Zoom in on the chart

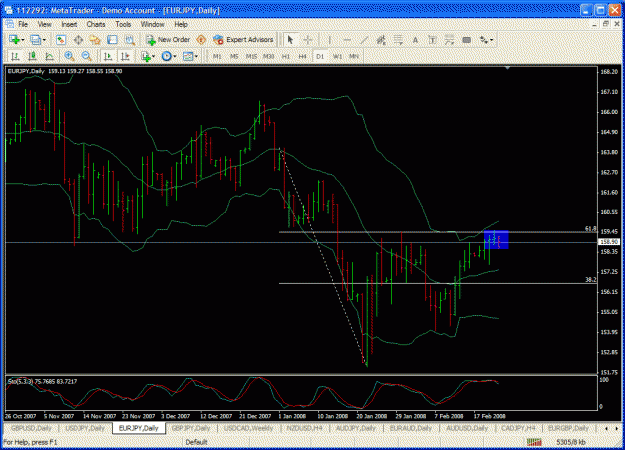[x=69, y=56]
